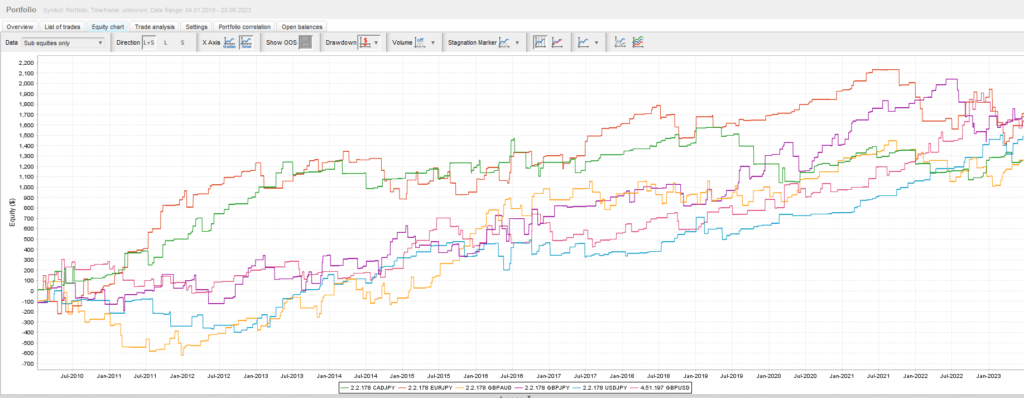Select L+S direction

pyautogui.click(x=149, y=42)
